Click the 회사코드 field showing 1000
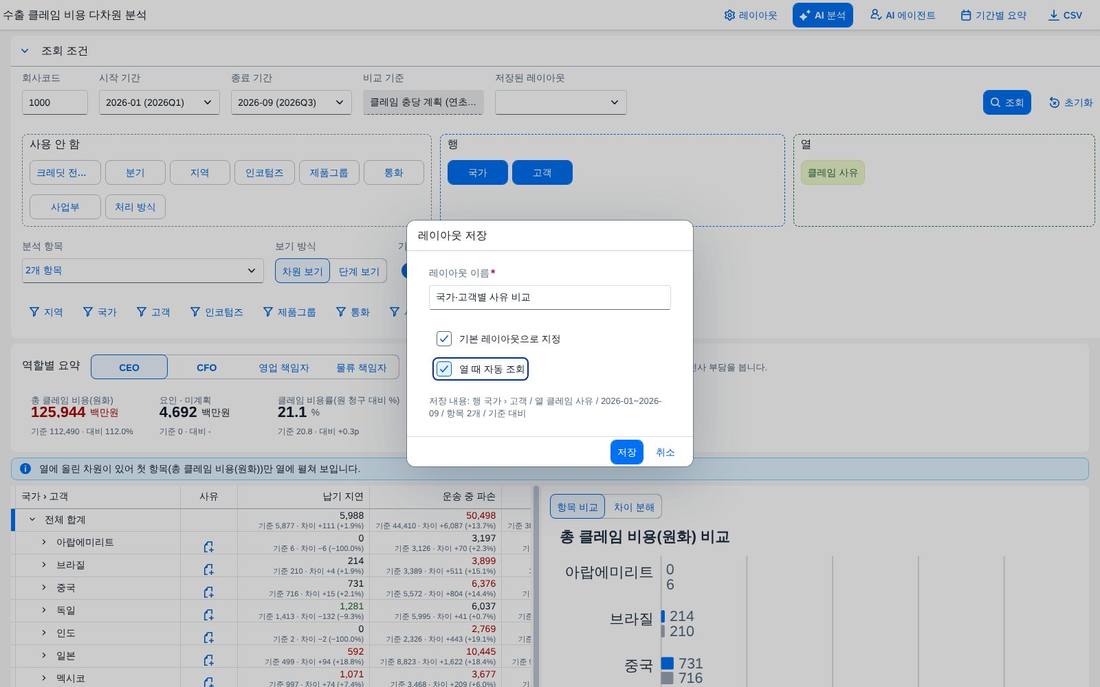The height and width of the screenshot is (687, 1100). 55,102
